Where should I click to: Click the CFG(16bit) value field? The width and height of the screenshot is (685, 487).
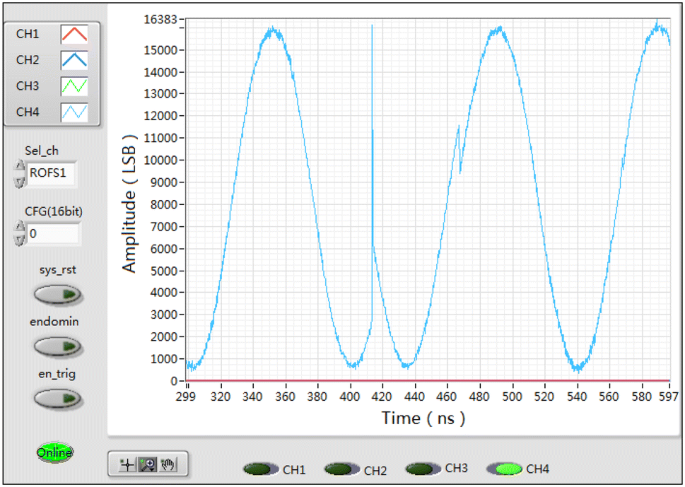(x=54, y=234)
